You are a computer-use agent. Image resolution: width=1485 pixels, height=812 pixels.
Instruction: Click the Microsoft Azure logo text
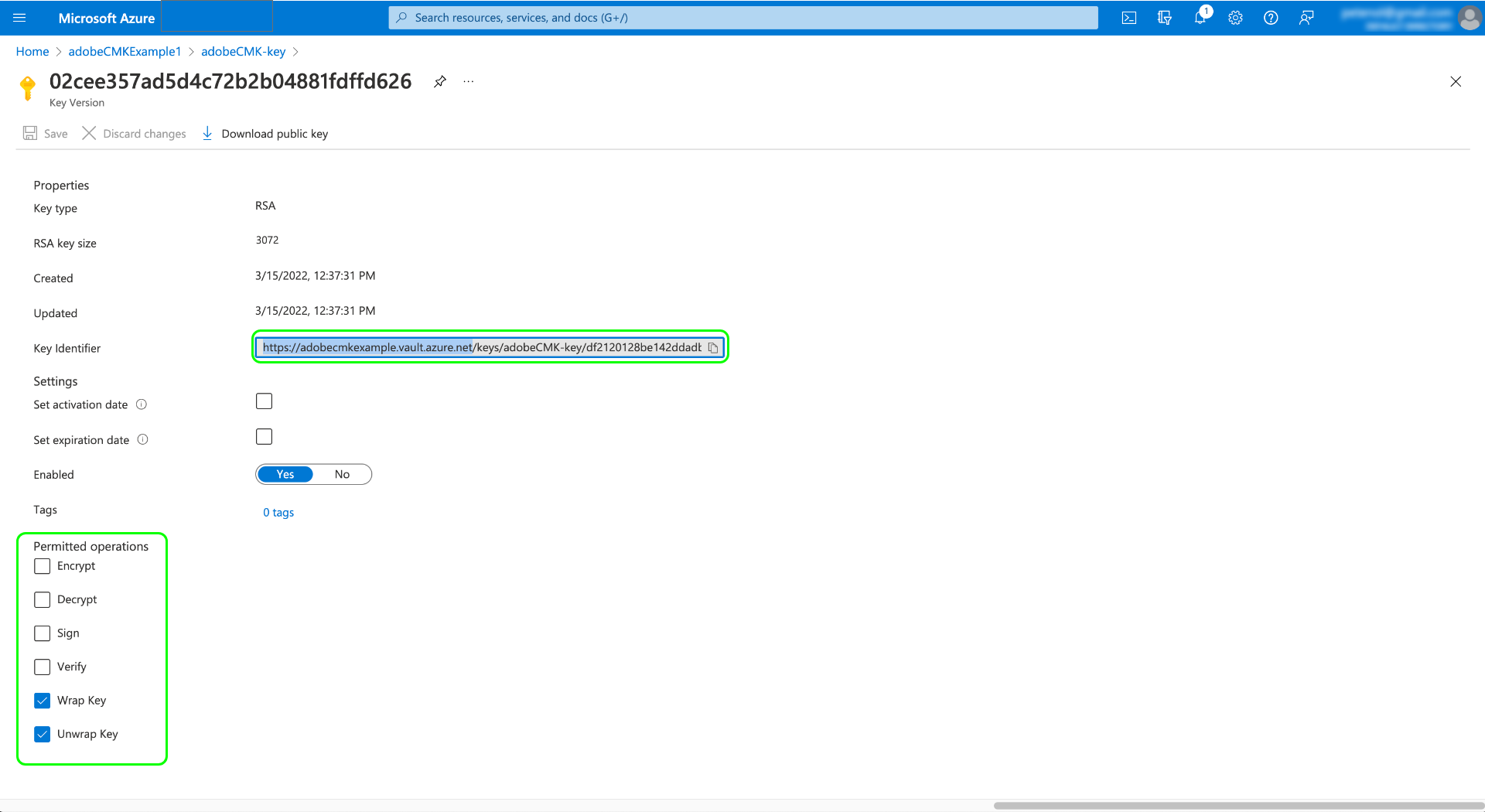[x=107, y=18]
